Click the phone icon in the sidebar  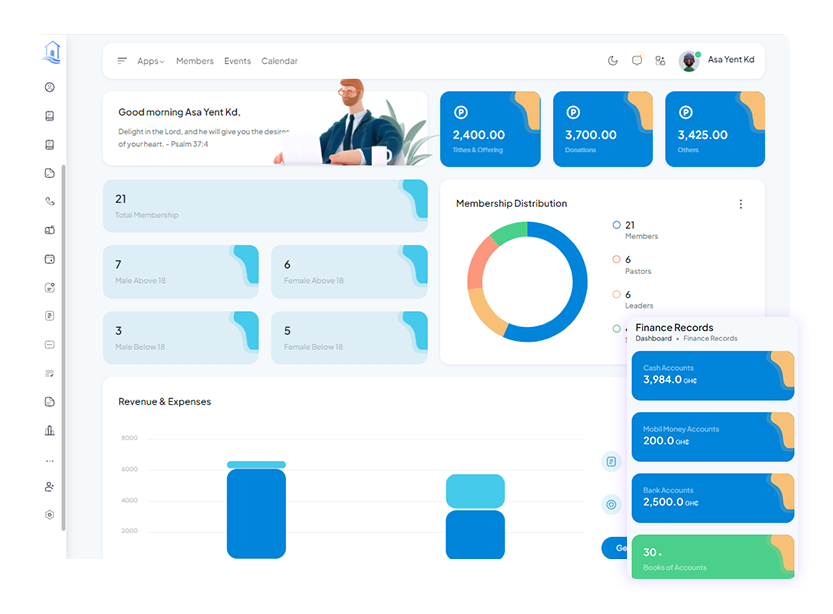point(50,202)
